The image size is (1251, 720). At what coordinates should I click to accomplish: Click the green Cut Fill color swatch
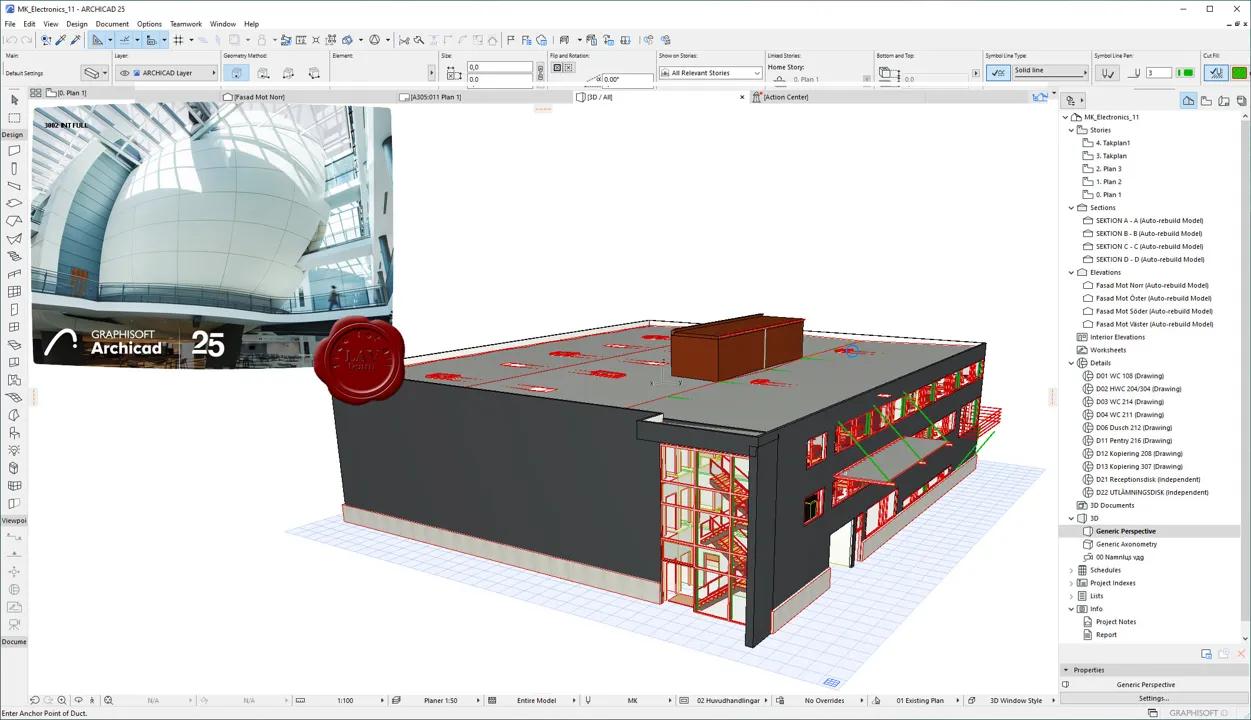pyautogui.click(x=1240, y=73)
